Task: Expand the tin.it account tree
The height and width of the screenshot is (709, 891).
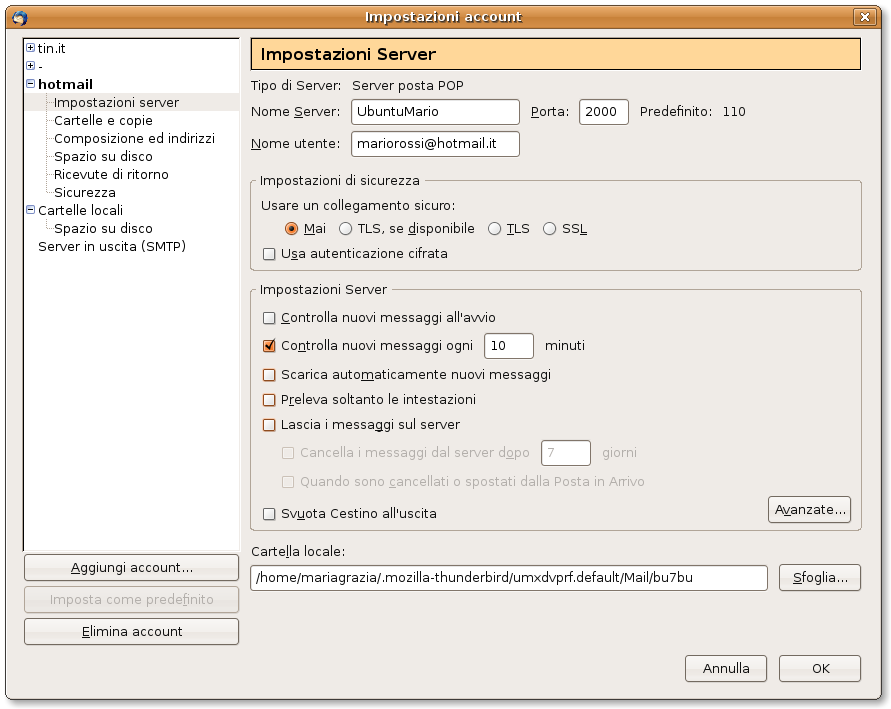Action: pos(30,48)
